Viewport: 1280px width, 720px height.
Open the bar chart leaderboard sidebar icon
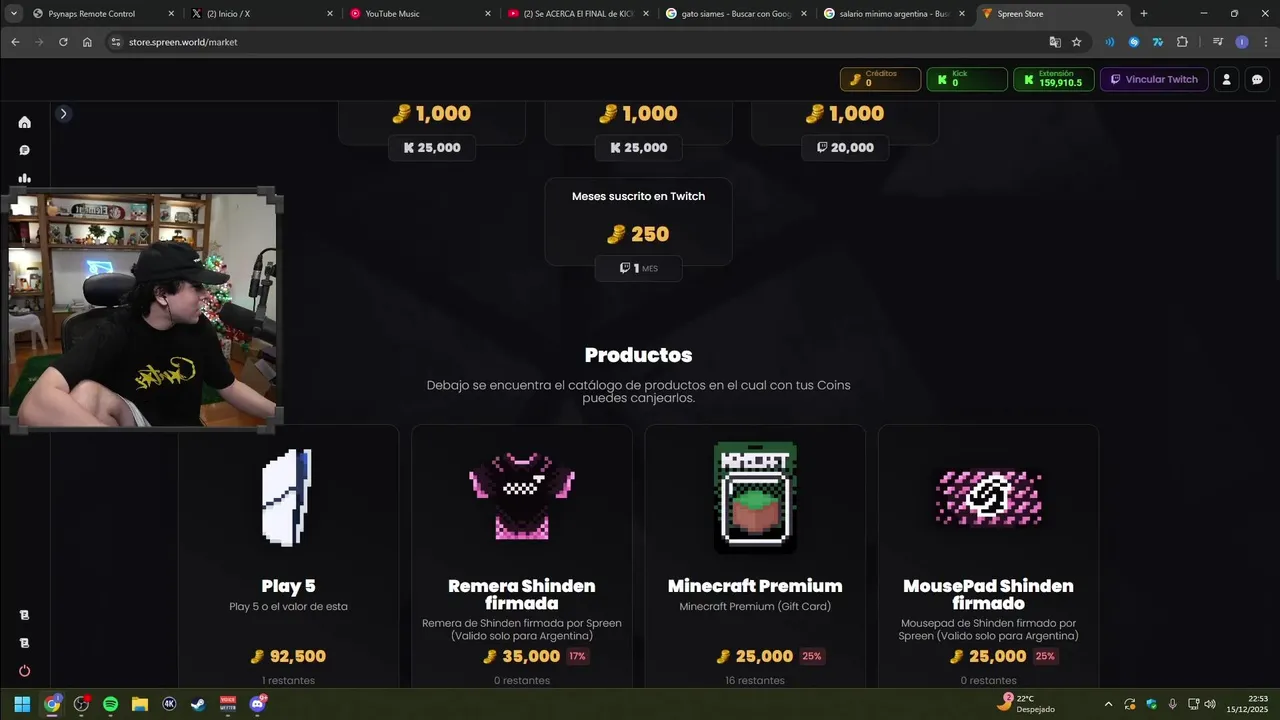(24, 178)
